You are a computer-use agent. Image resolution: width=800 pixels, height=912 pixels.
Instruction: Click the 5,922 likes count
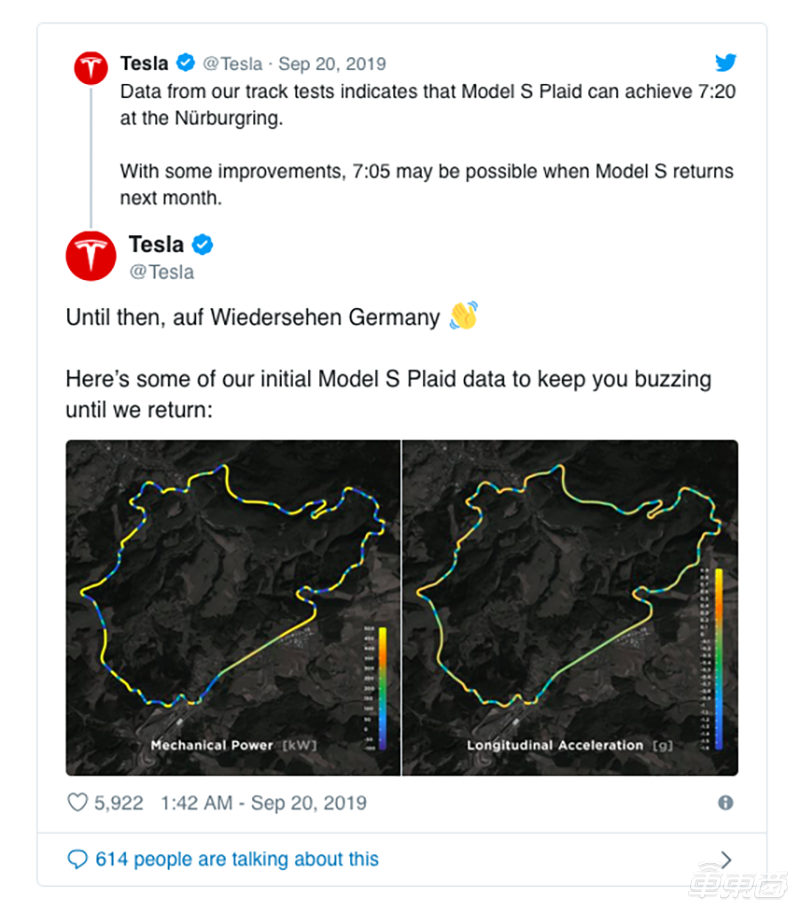coord(119,803)
